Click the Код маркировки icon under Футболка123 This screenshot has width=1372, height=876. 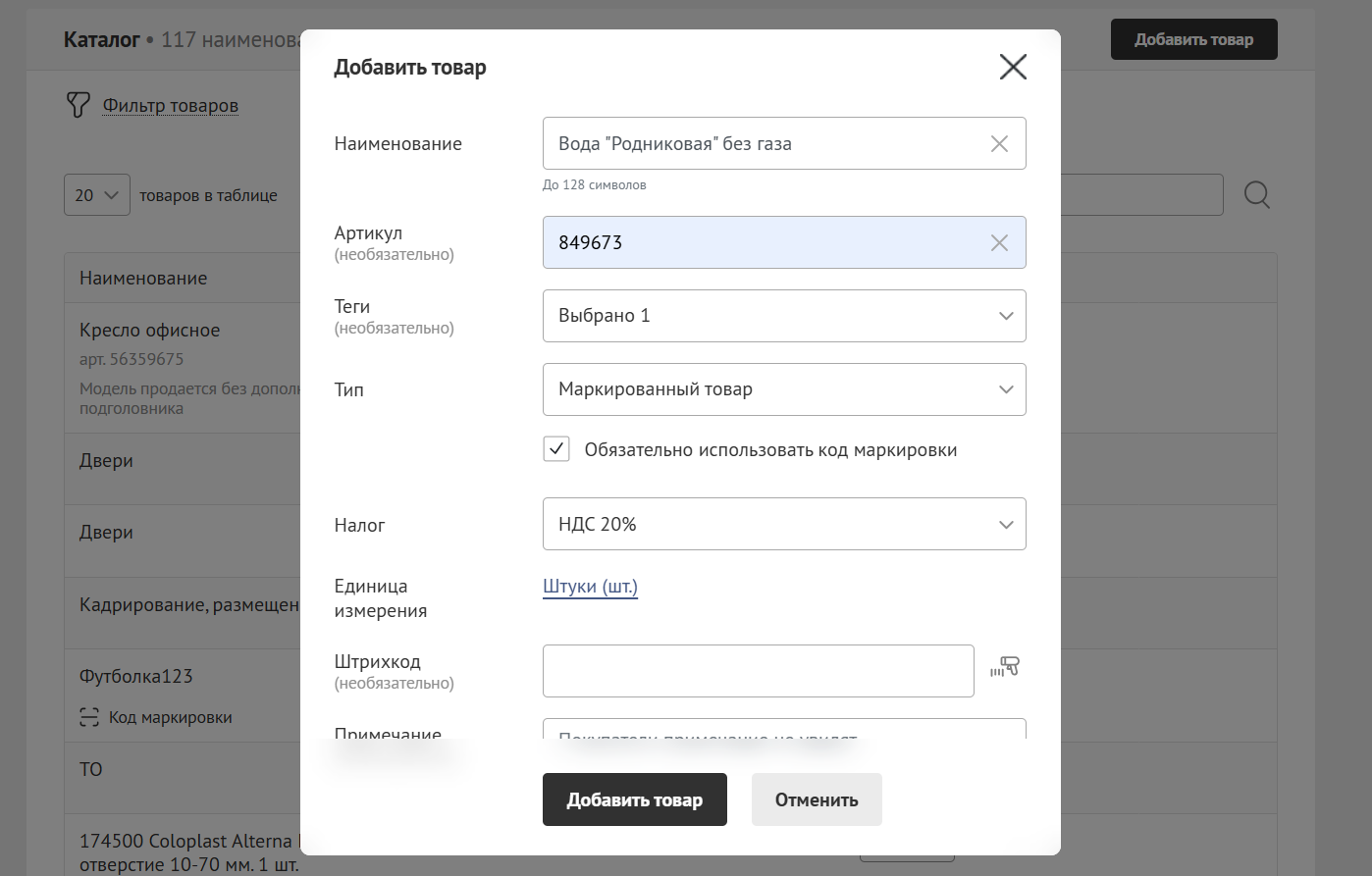point(89,718)
